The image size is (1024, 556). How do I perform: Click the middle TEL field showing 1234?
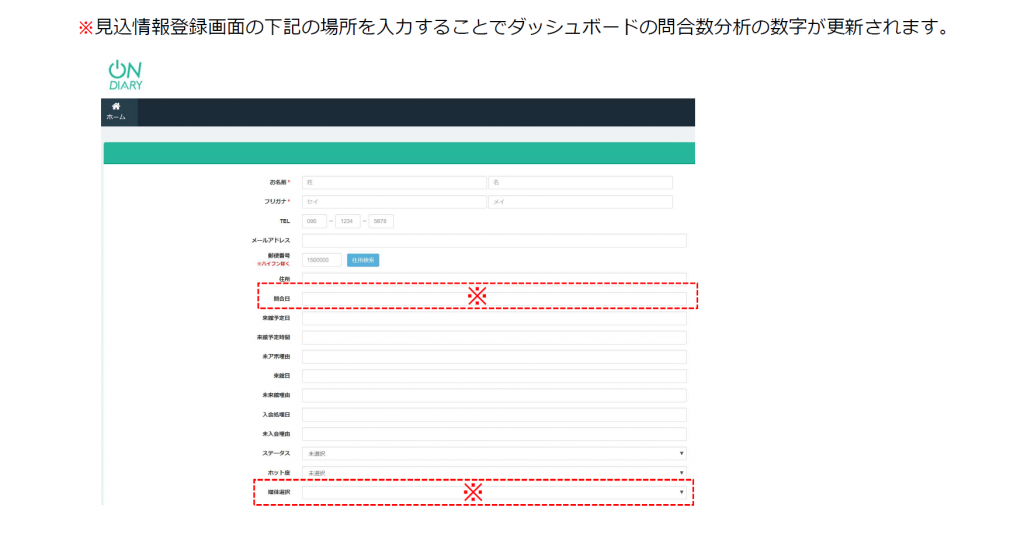347,221
